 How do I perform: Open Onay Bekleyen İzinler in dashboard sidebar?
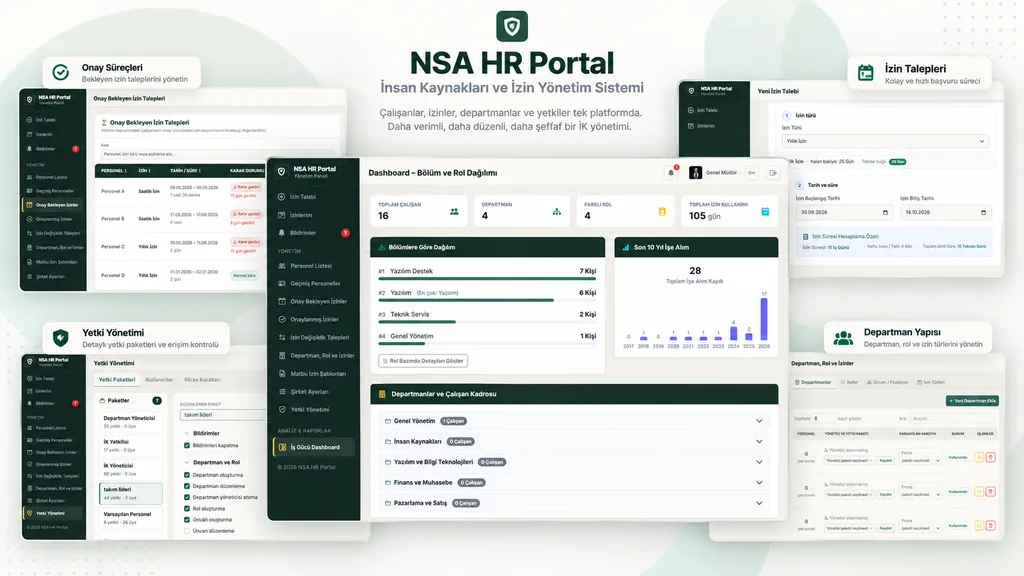click(319, 301)
